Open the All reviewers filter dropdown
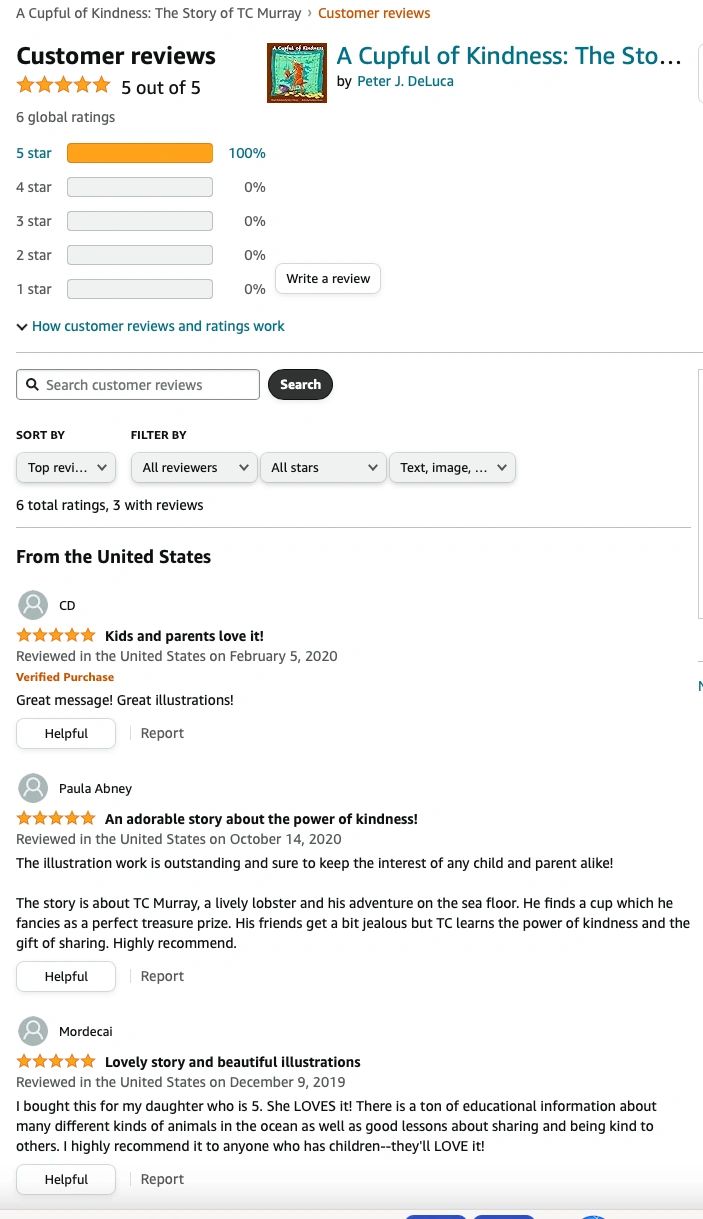The image size is (703, 1219). coord(194,468)
